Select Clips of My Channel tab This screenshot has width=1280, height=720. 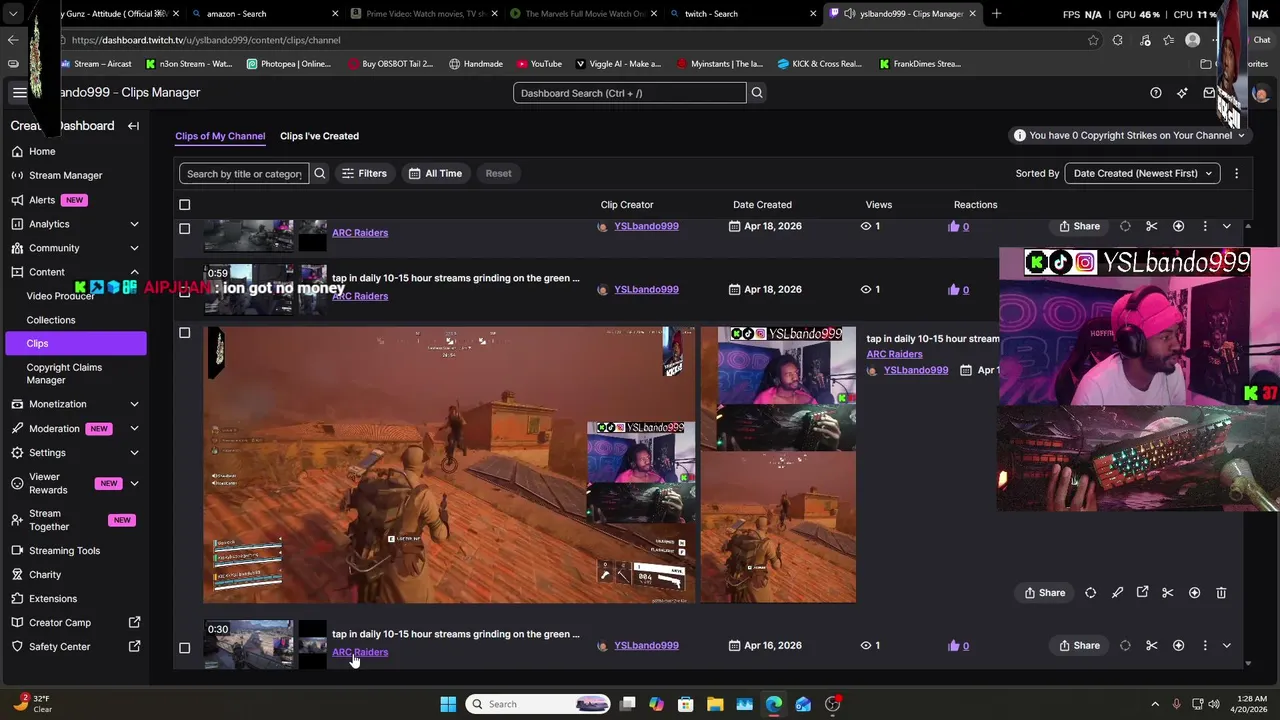tap(220, 136)
